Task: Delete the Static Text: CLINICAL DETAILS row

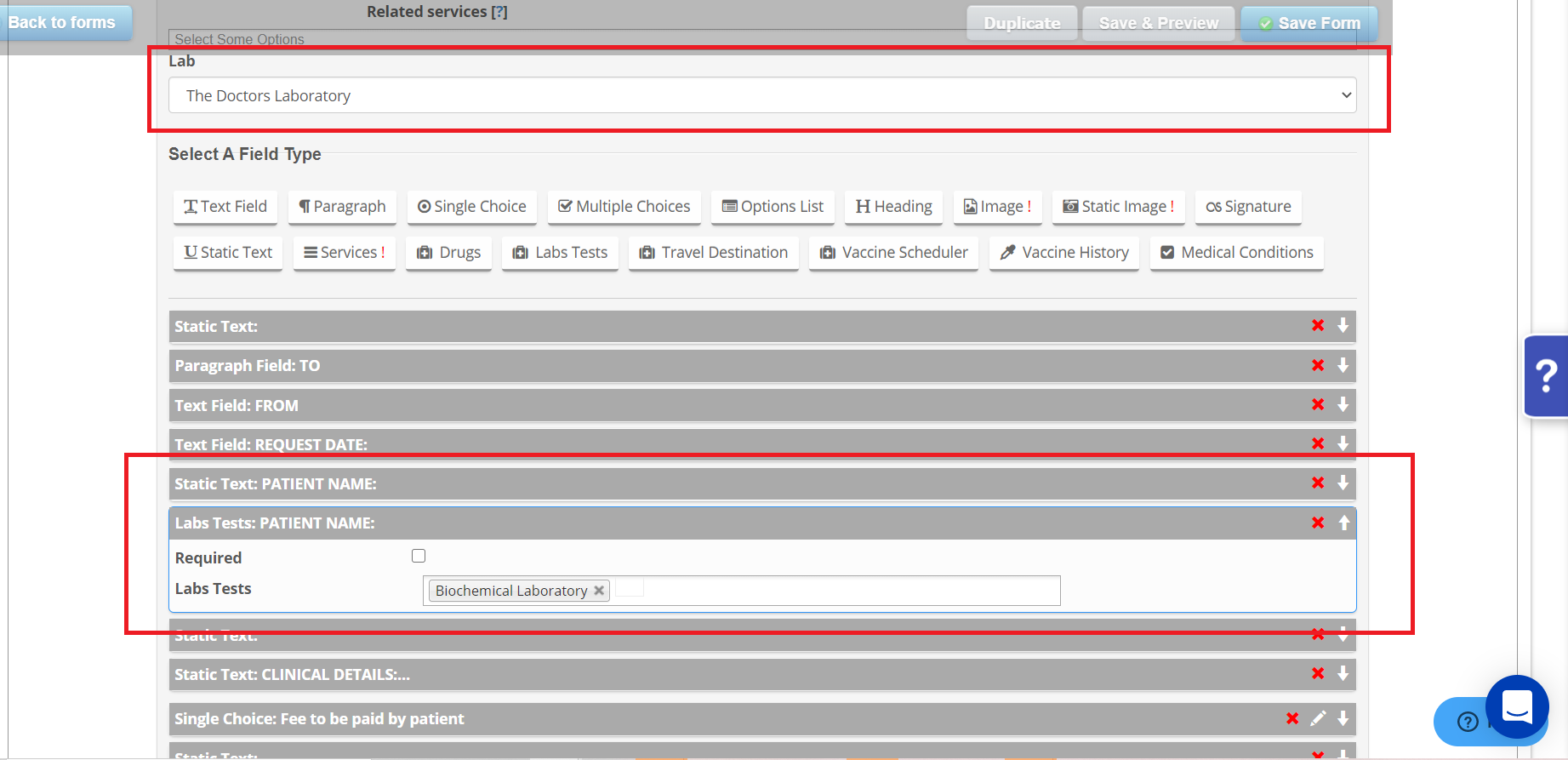Action: click(1318, 673)
